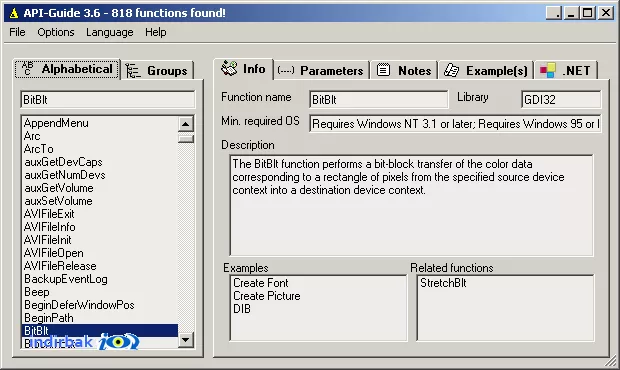This screenshot has height=370, width=620.
Task: Select BeginPath in the function list
Action: pyautogui.click(x=100, y=318)
